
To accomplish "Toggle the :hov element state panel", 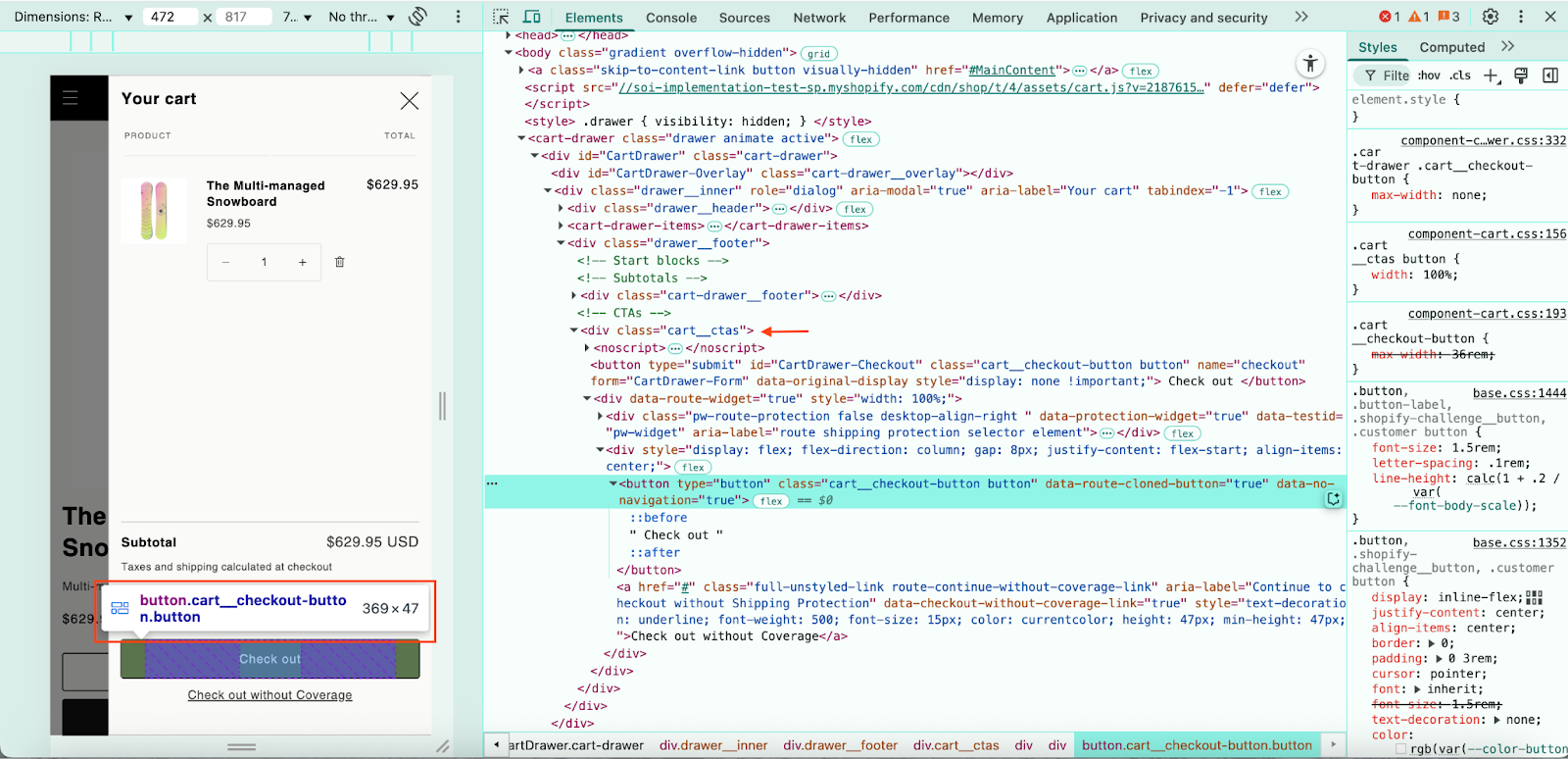I will (1429, 76).
